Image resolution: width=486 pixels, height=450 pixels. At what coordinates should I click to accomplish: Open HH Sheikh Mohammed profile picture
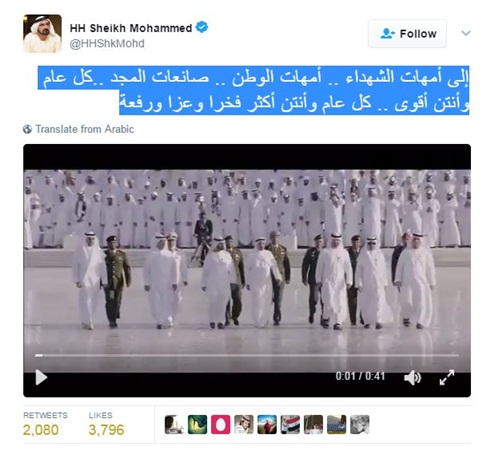(42, 33)
